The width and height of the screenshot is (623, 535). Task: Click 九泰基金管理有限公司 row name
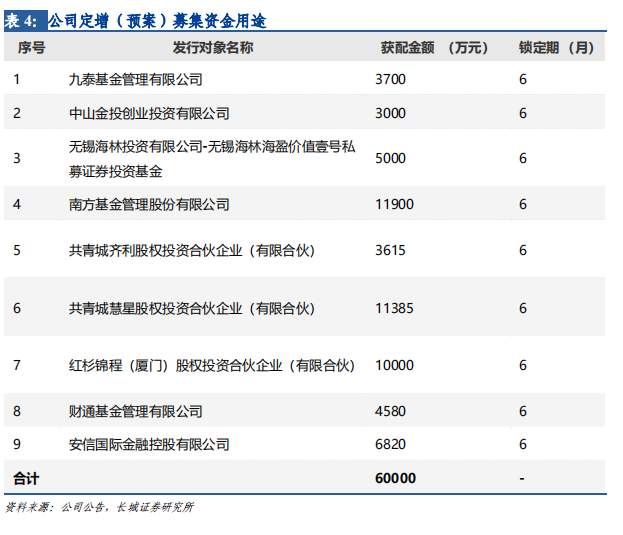click(135, 79)
